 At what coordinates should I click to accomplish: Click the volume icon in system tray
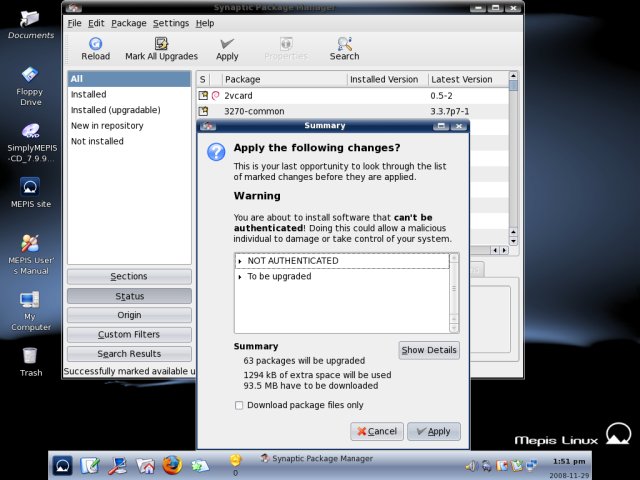[x=470, y=465]
